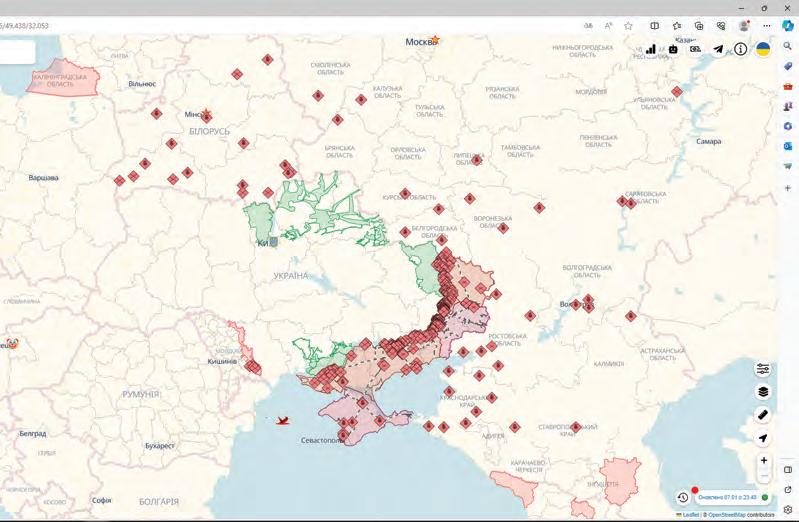This screenshot has width=799, height=522.
Task: Click the Смоленська область label
Action: coord(330,69)
